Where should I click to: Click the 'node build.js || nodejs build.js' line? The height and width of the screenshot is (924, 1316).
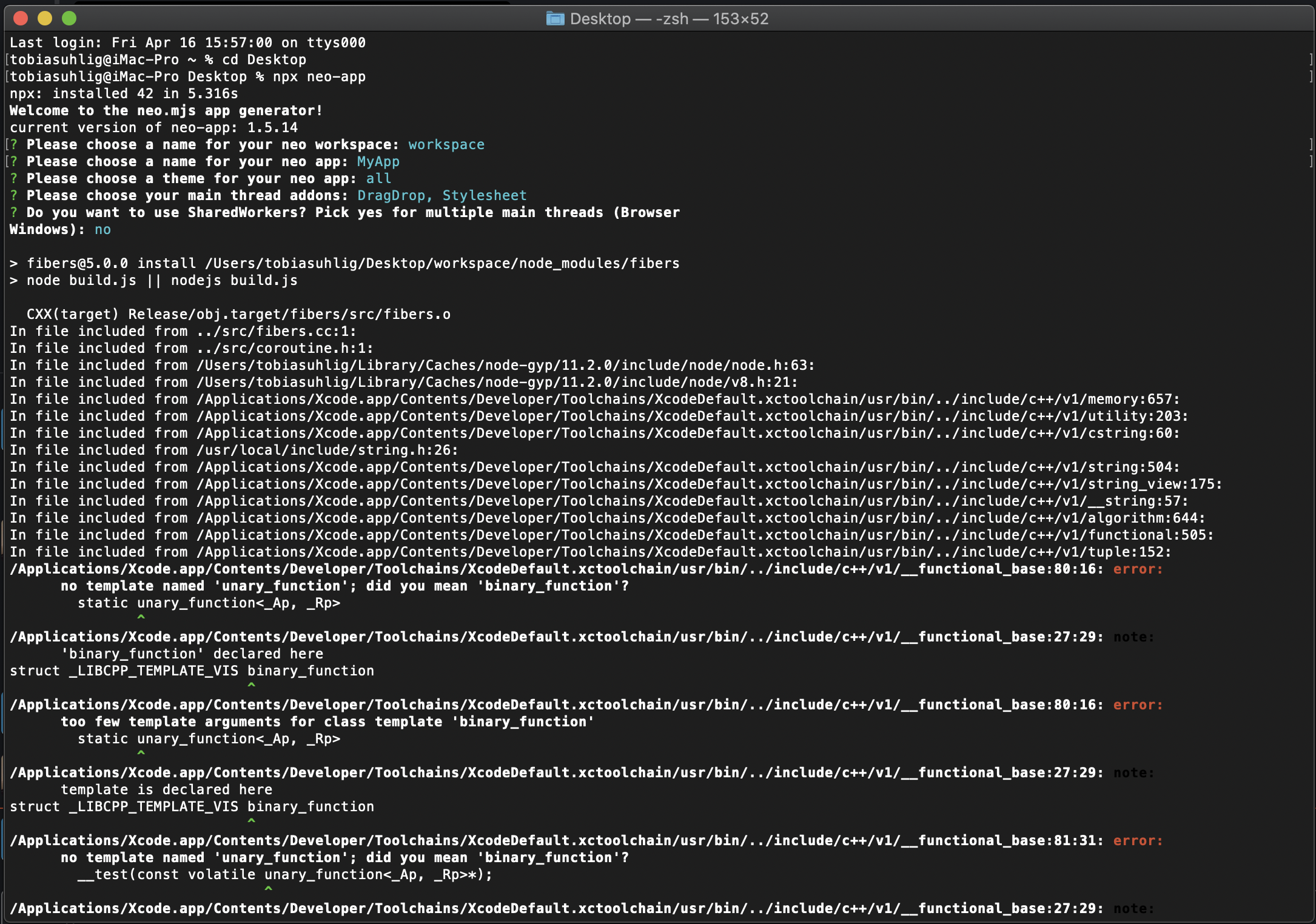pos(153,280)
